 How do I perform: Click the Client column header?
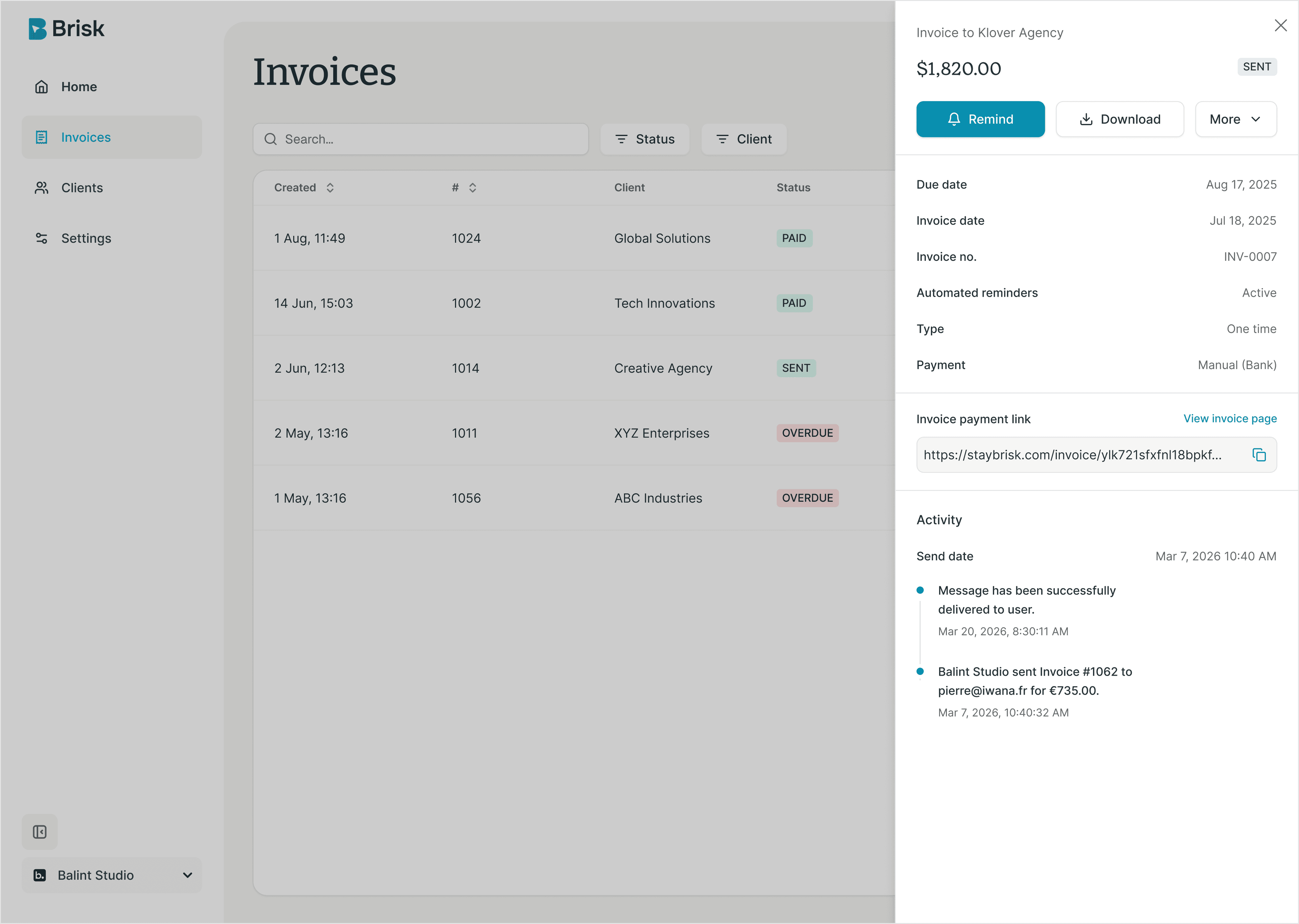[x=630, y=188]
